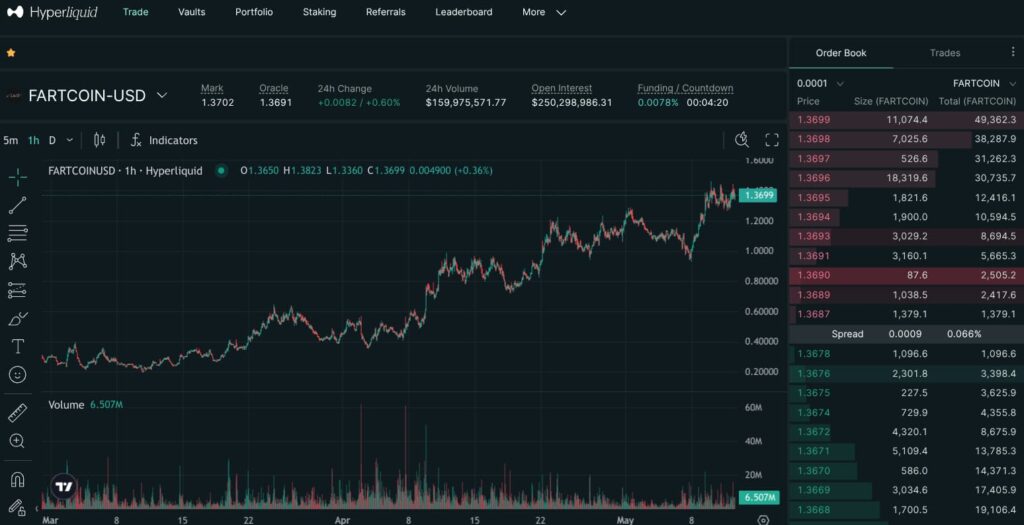Open the Leaderboard page
This screenshot has width=1024, height=525.
(x=464, y=12)
